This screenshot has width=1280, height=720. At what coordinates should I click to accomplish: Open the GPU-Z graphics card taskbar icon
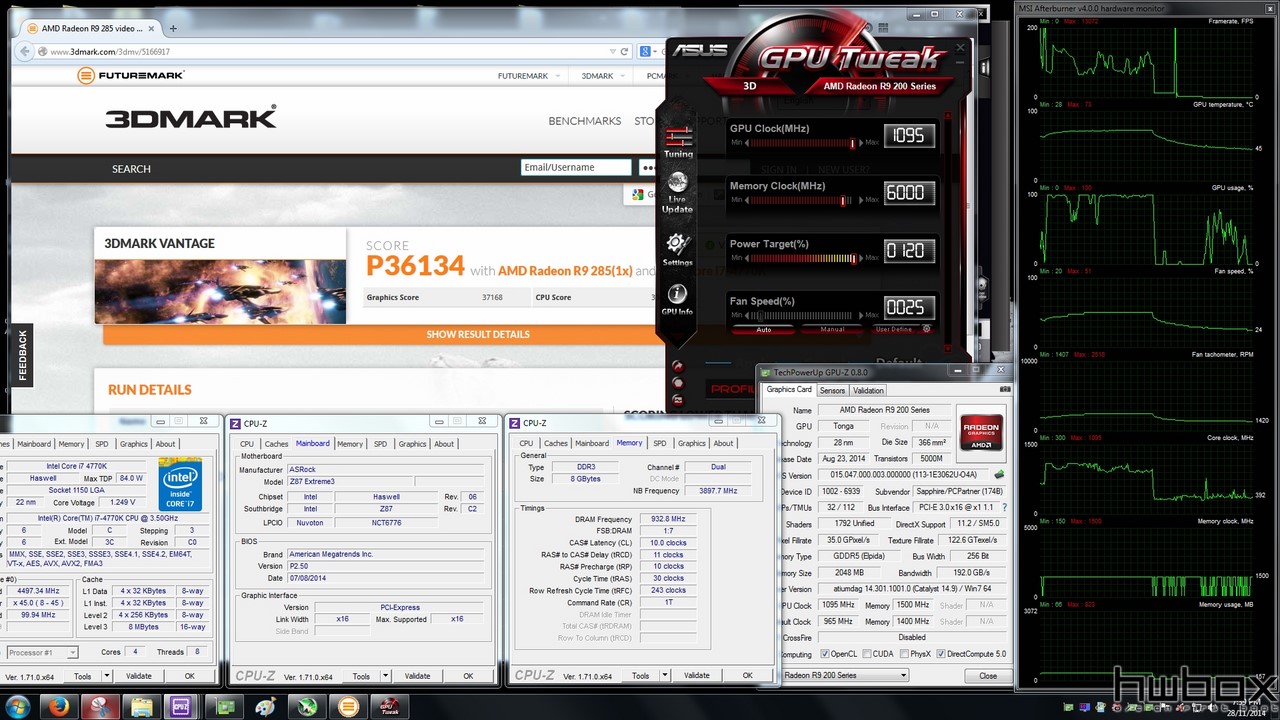click(224, 706)
